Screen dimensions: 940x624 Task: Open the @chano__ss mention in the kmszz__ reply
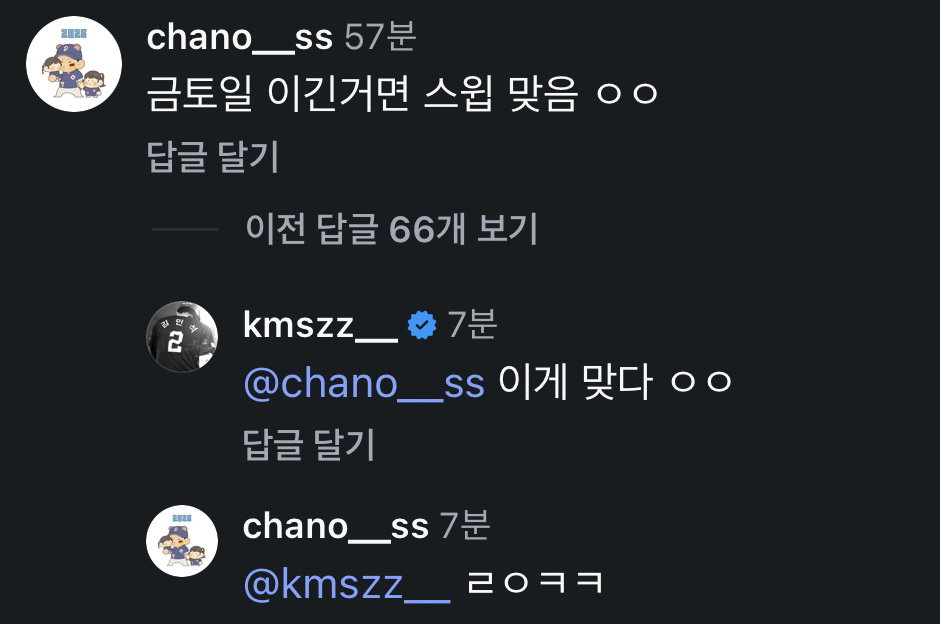click(x=364, y=383)
